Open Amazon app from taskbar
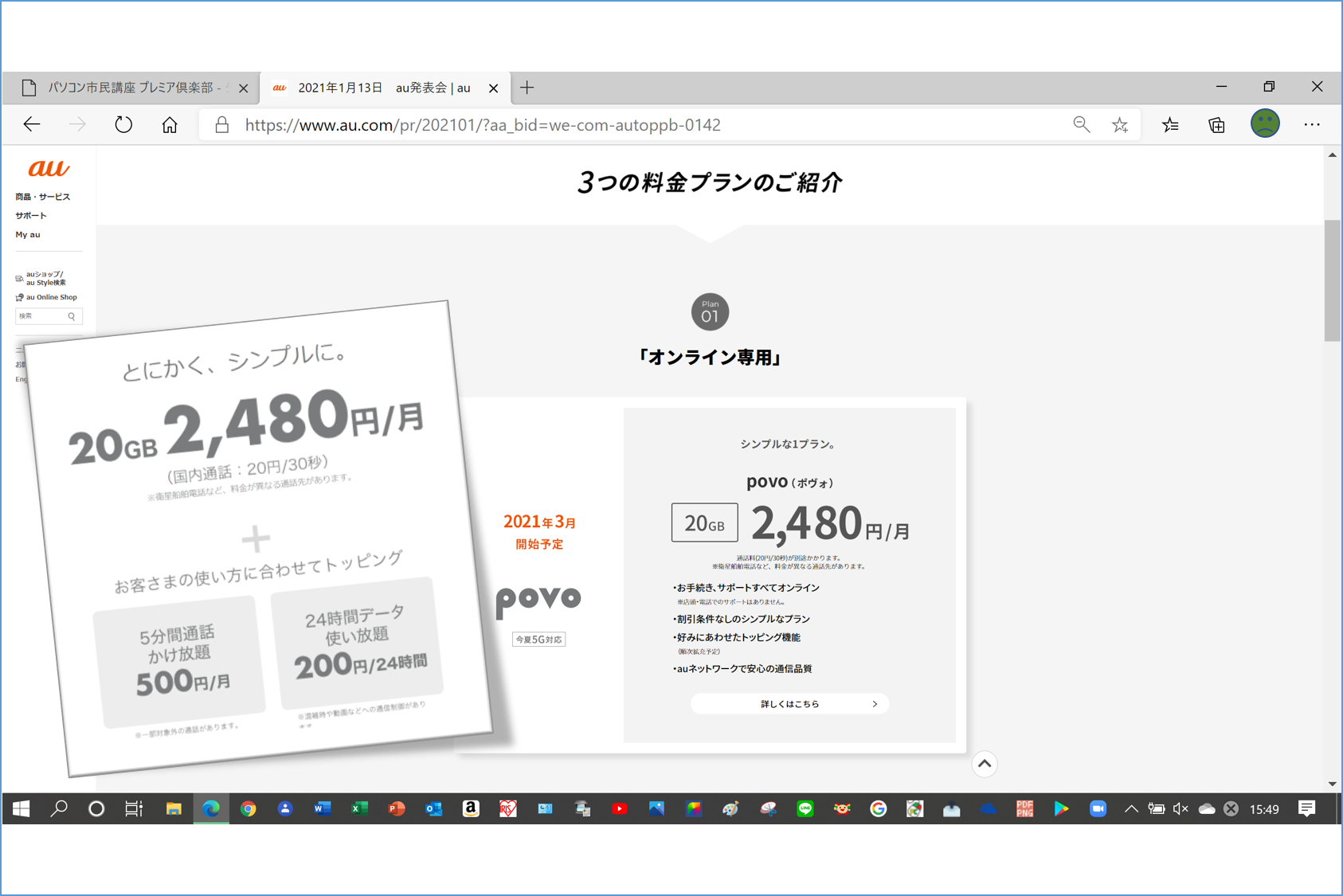This screenshot has width=1343, height=896. point(471,809)
